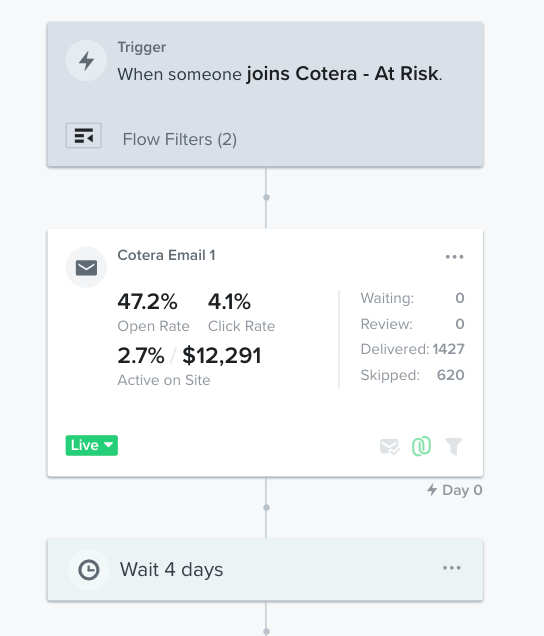Viewport: 544px width, 636px height.
Task: Toggle the UTM tracking link icon
Action: pyautogui.click(x=421, y=447)
